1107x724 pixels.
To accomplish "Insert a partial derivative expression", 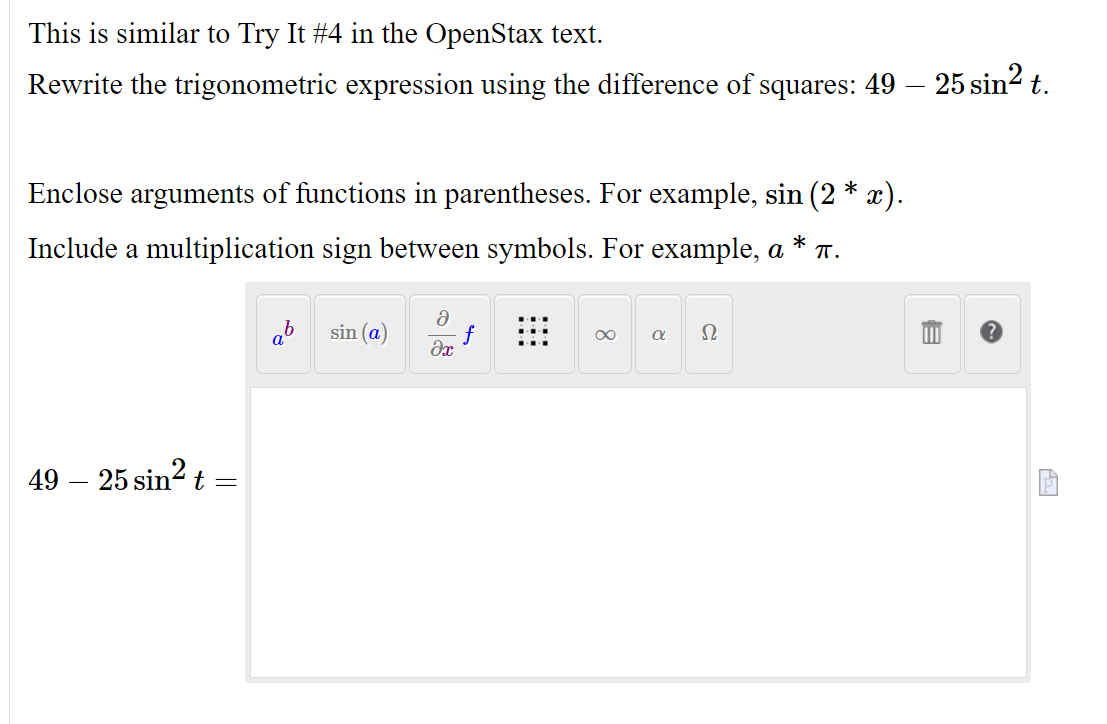I will [449, 334].
